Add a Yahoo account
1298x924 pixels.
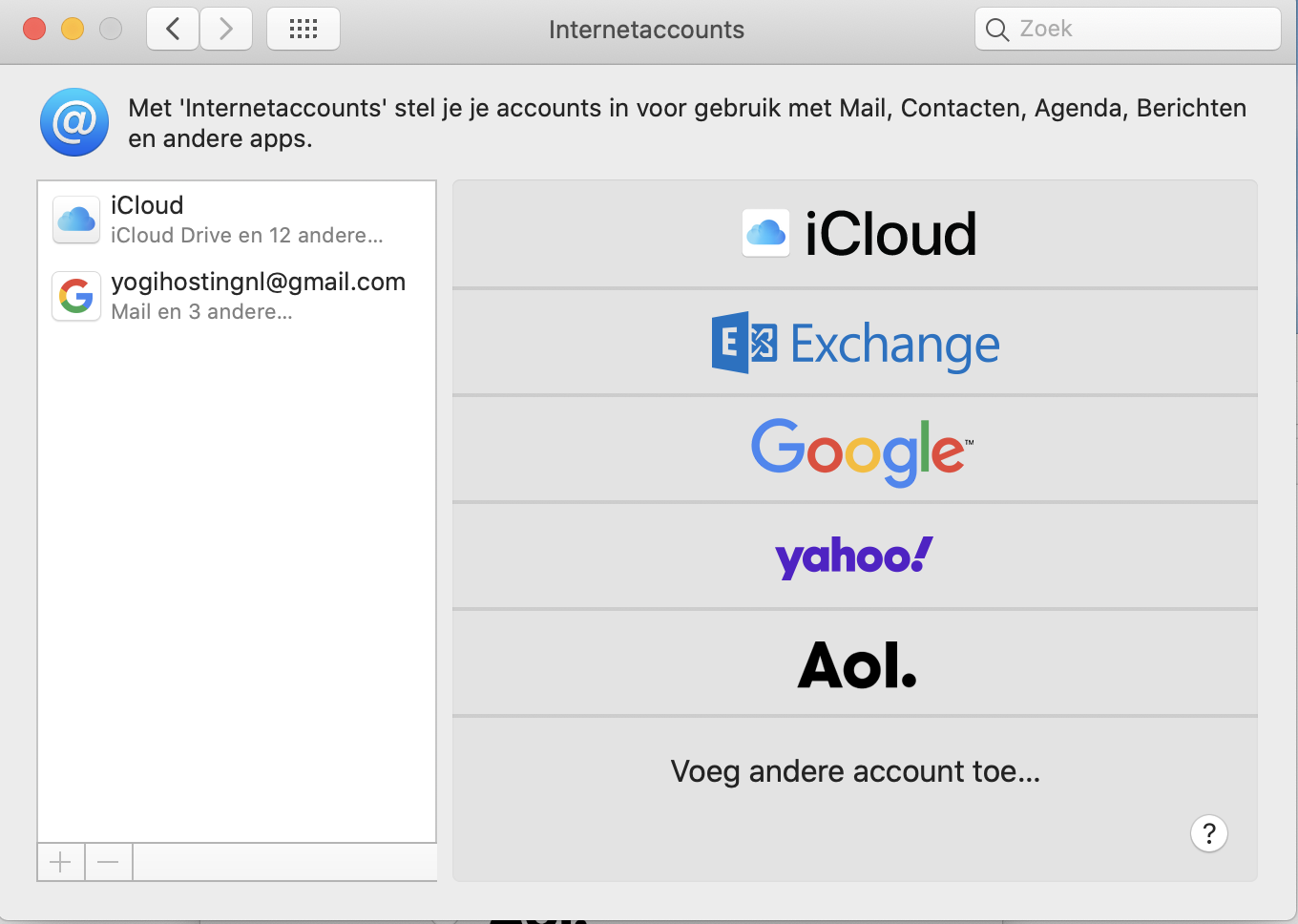855,556
